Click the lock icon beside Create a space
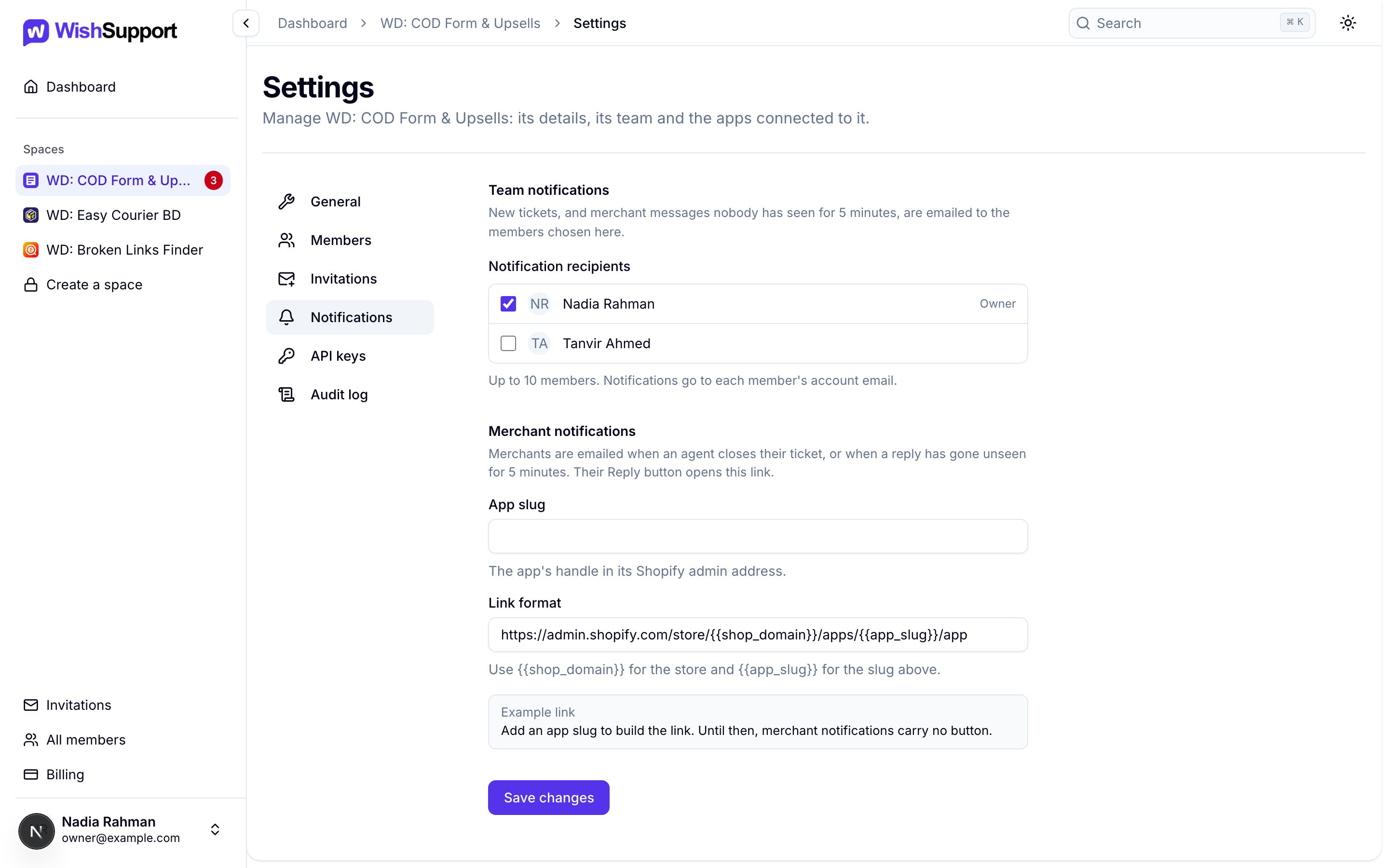The image size is (1389, 868). tap(31, 285)
